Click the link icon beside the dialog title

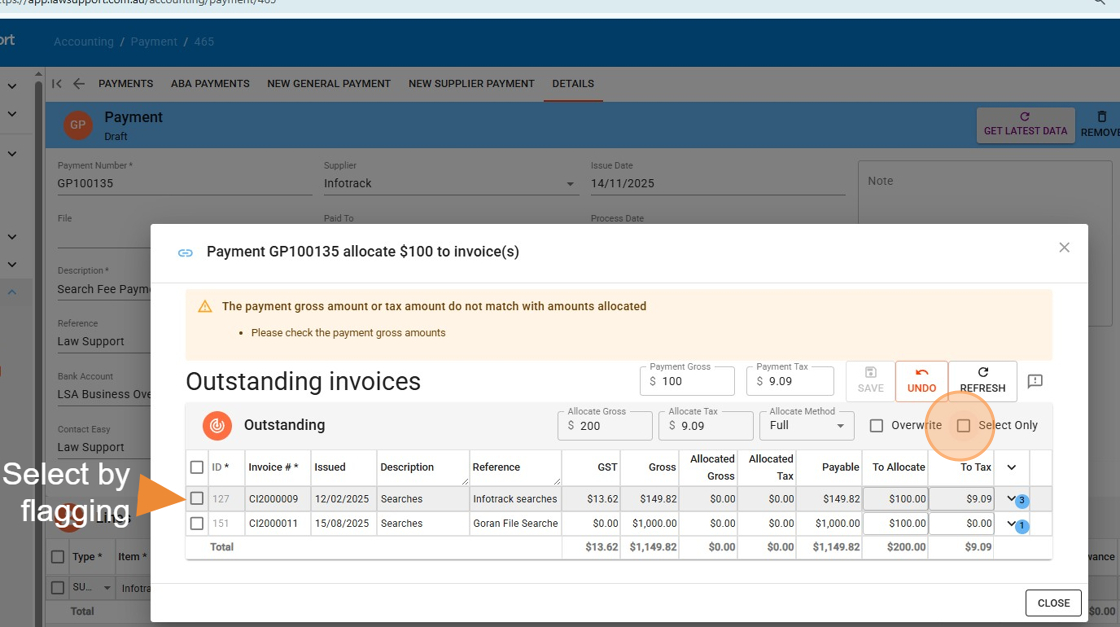185,252
